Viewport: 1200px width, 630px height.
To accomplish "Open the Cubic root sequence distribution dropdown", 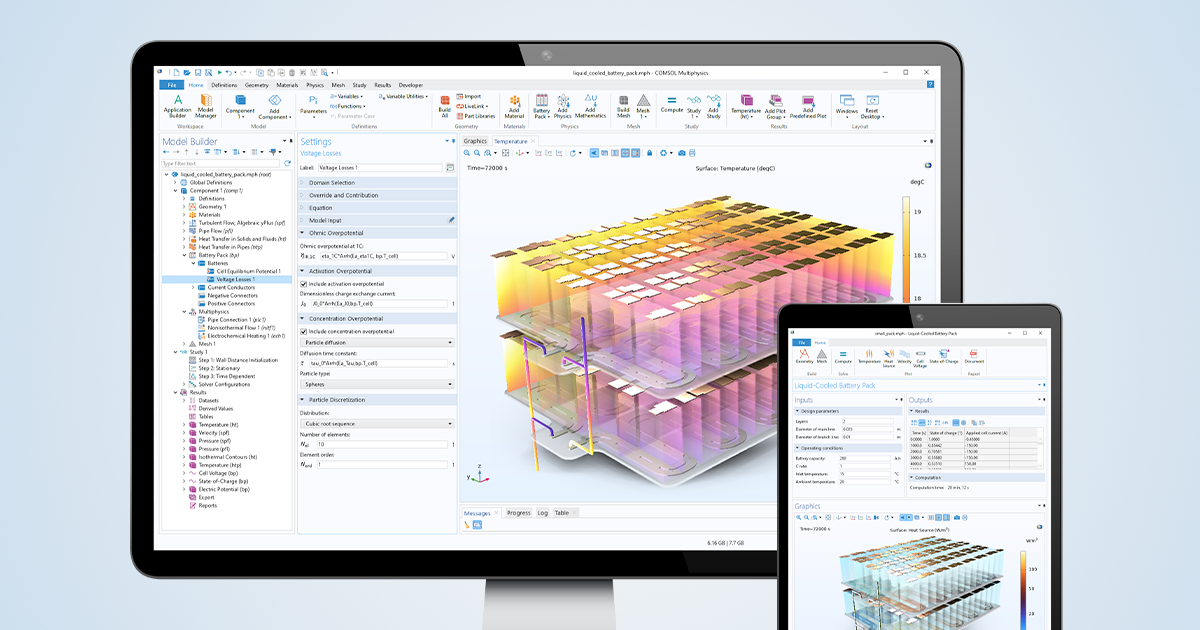I will (x=378, y=423).
